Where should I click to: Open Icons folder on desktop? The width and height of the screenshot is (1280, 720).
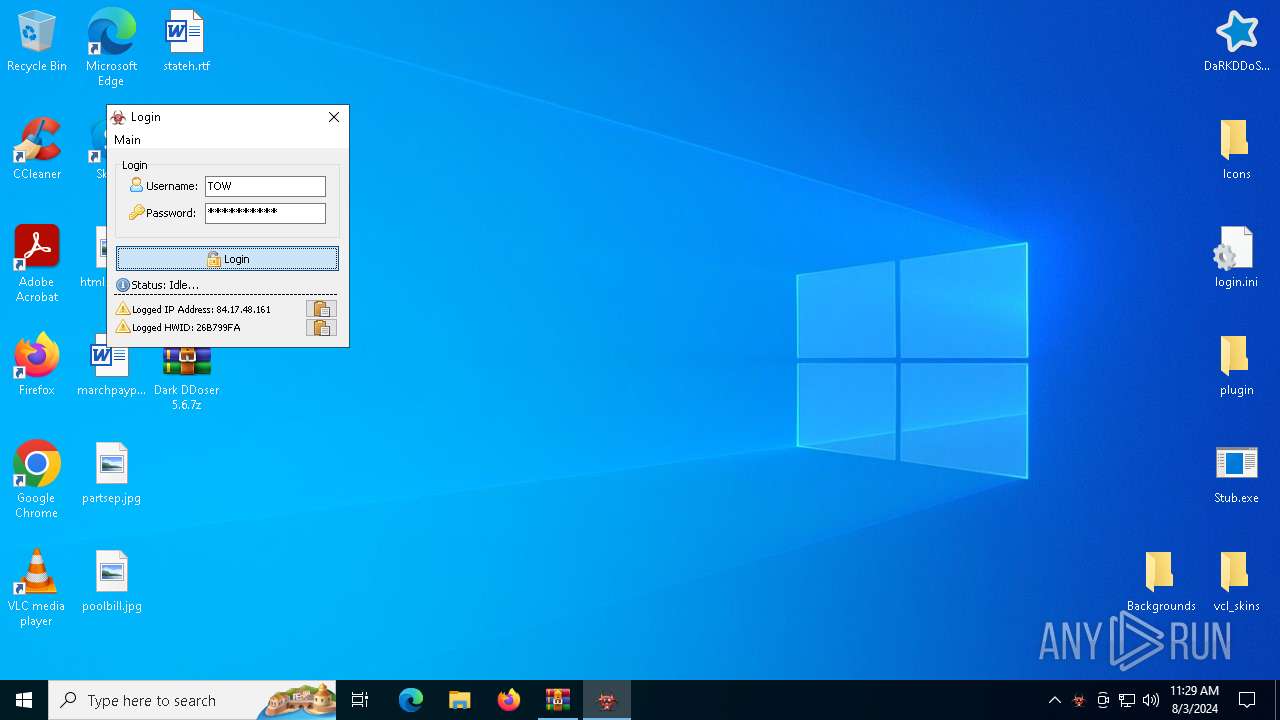pyautogui.click(x=1236, y=148)
